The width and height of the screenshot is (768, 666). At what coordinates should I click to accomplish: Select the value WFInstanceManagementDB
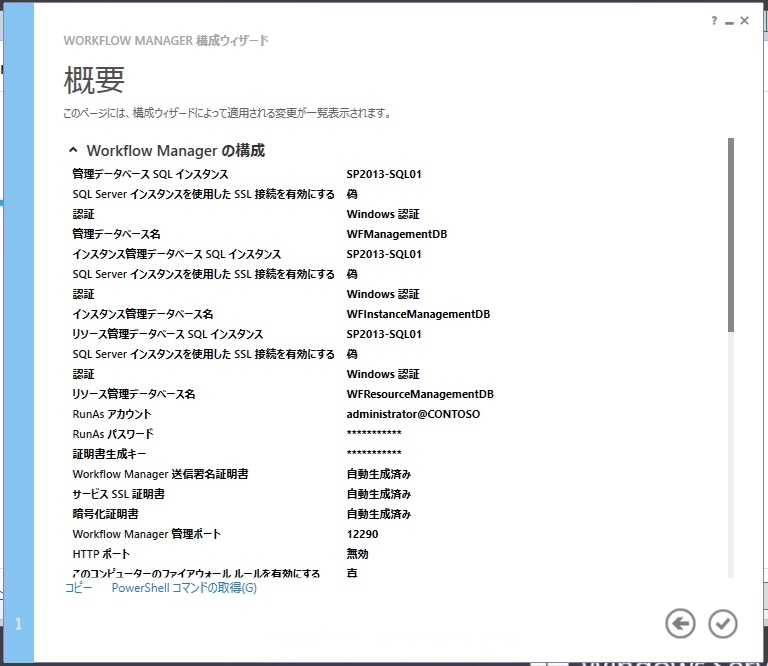(x=418, y=314)
